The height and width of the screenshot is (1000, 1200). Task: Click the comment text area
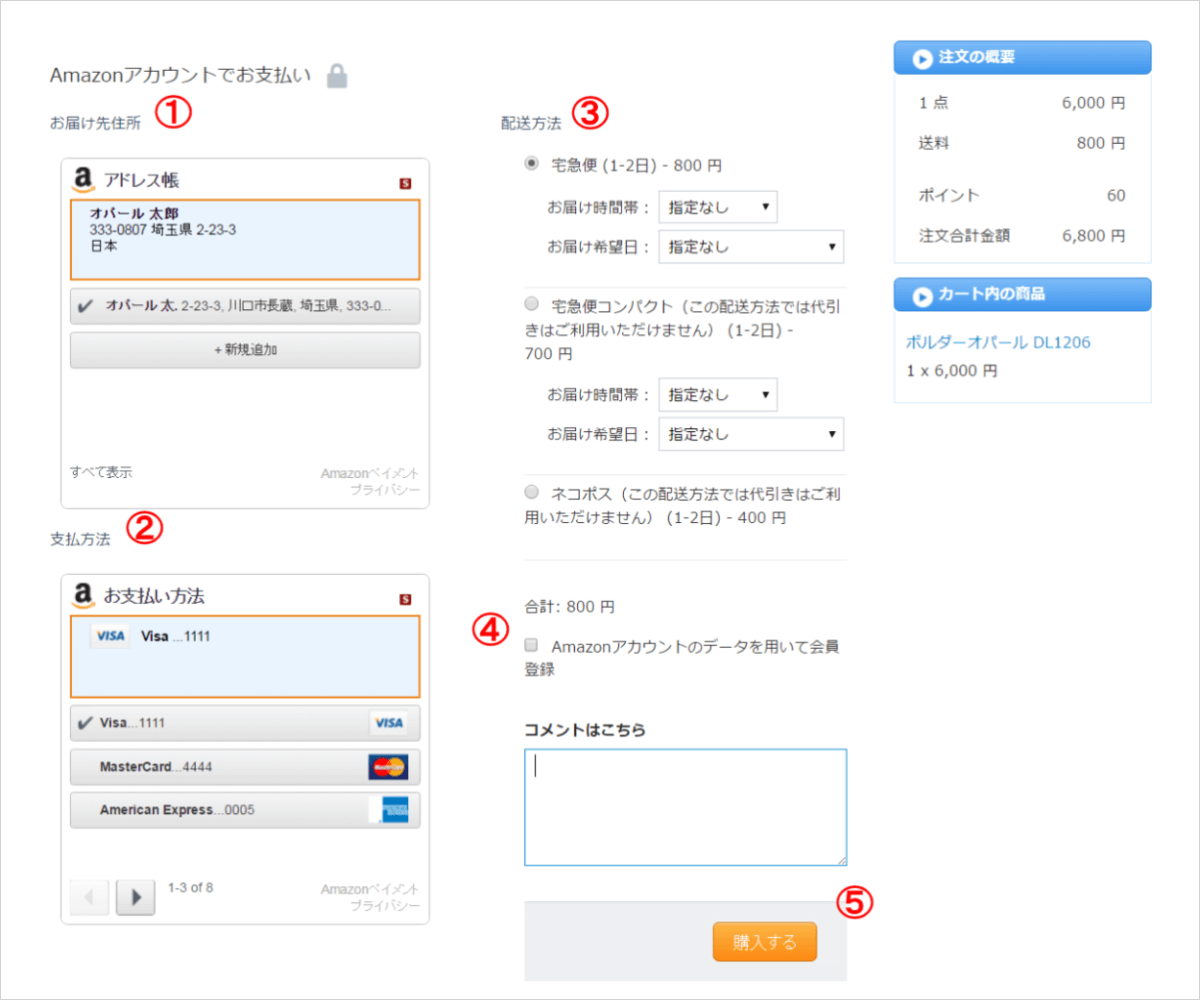685,807
